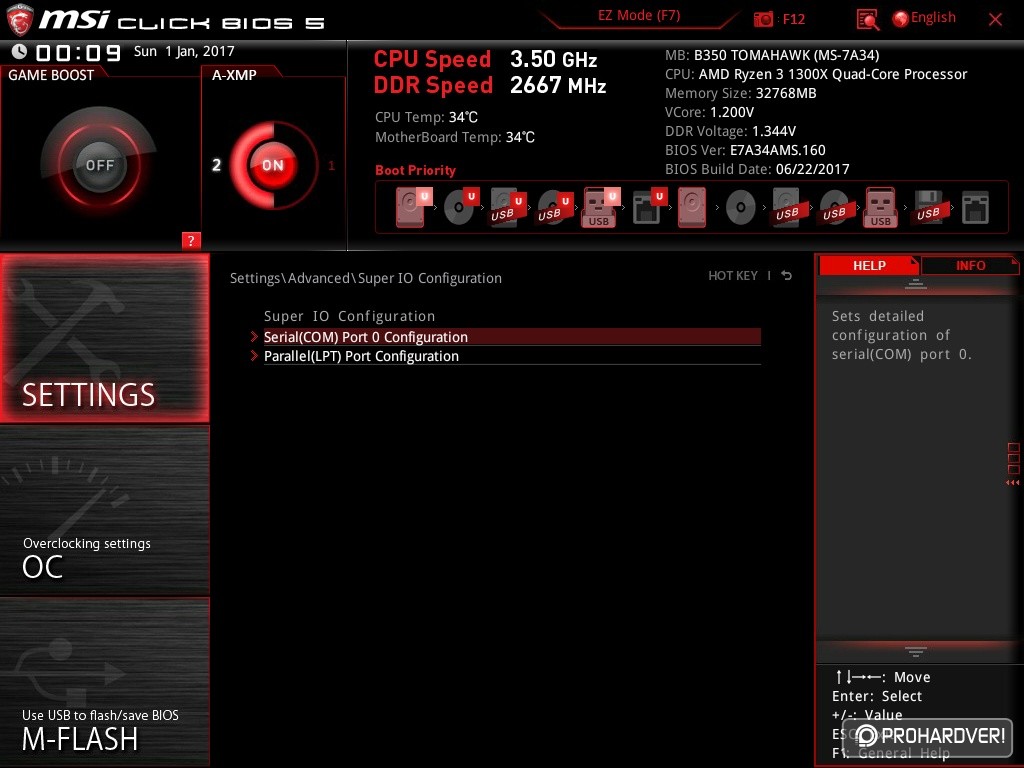Choose A-XMP profile 1

pyautogui.click(x=331, y=166)
